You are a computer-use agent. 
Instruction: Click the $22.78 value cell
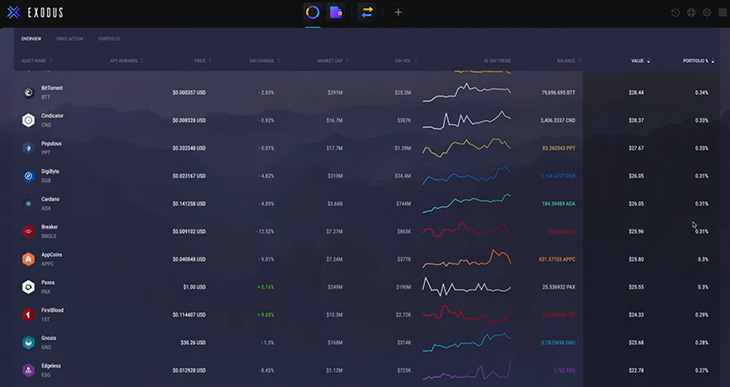pyautogui.click(x=636, y=371)
